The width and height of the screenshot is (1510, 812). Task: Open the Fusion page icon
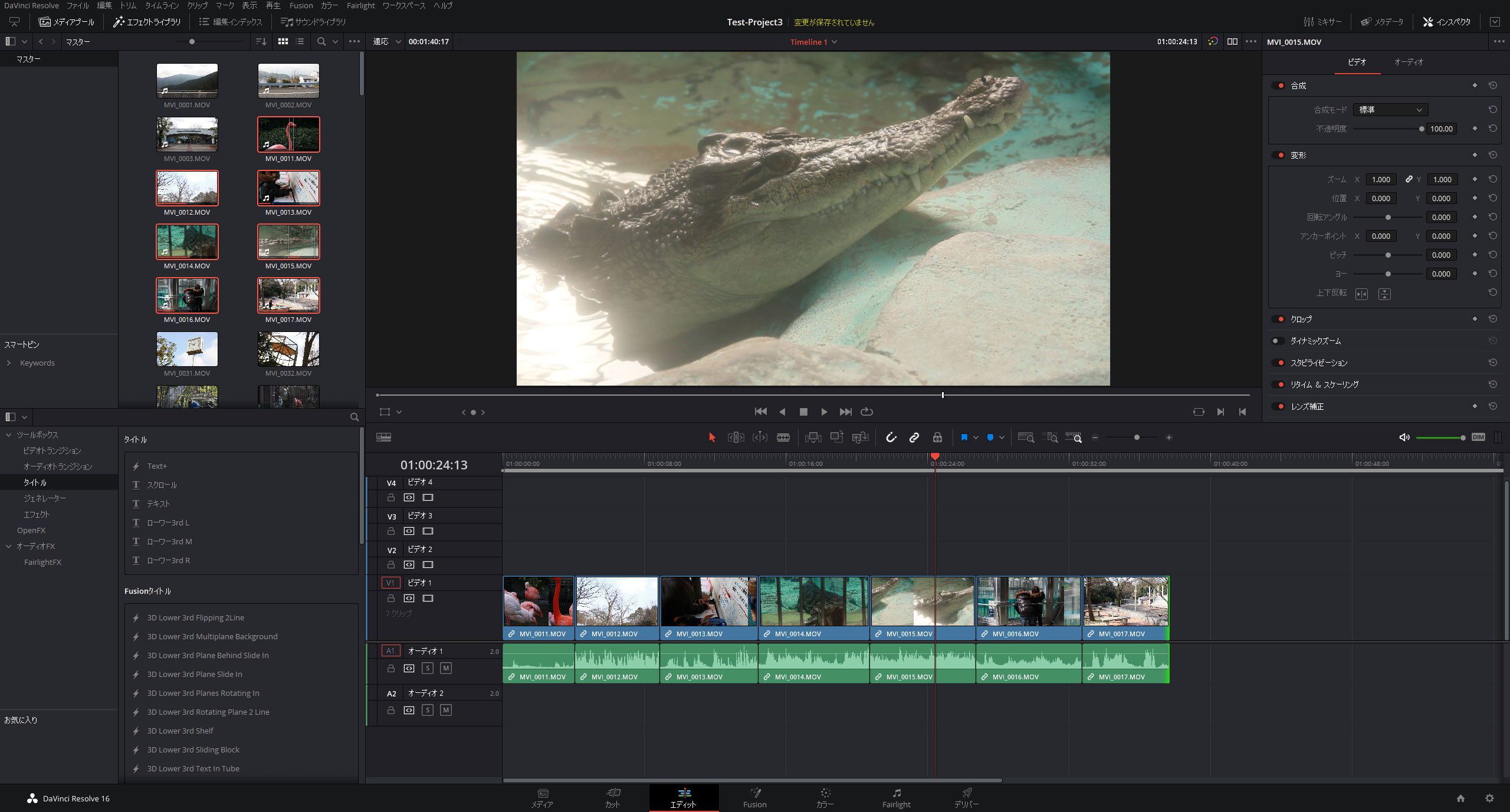tap(754, 797)
